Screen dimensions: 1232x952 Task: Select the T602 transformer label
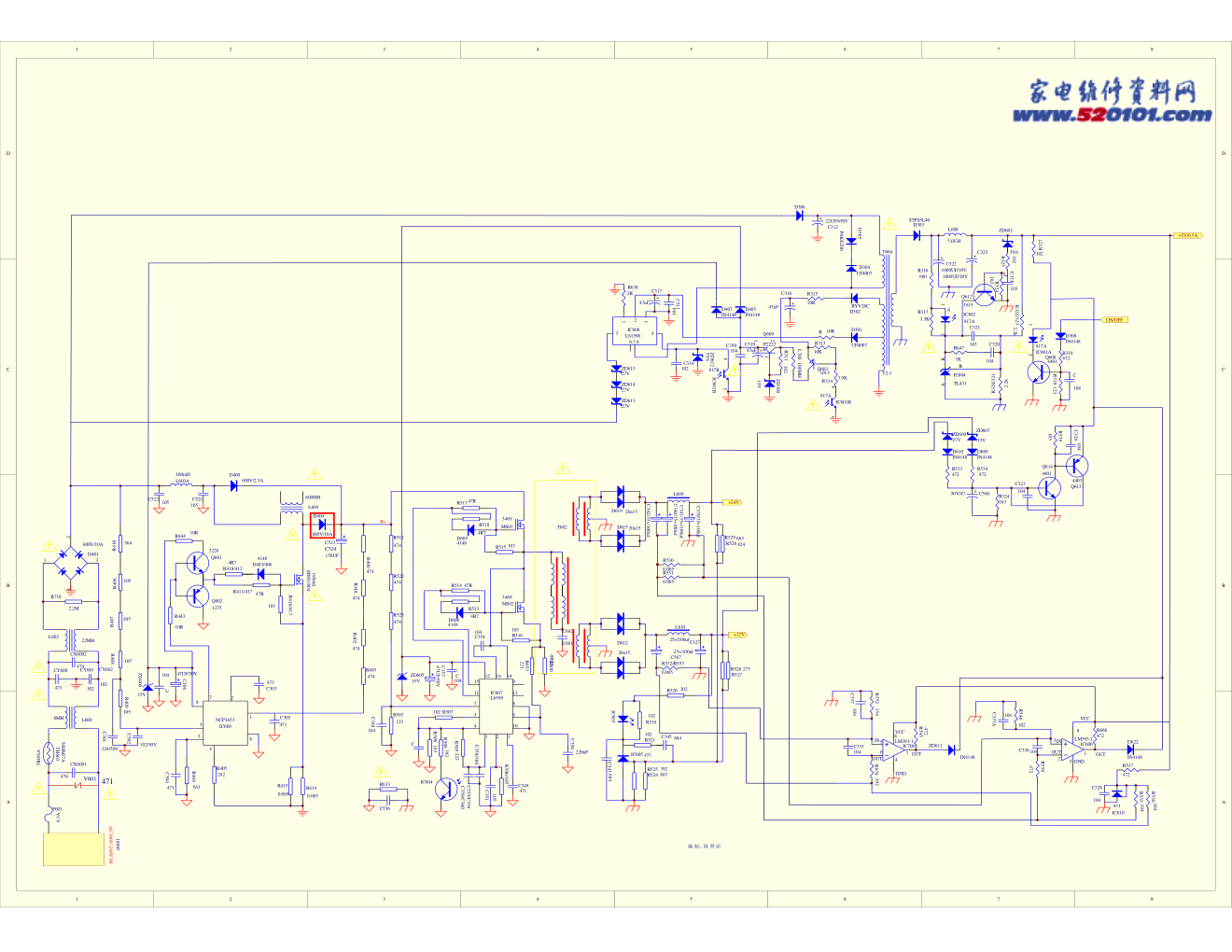coord(562,528)
